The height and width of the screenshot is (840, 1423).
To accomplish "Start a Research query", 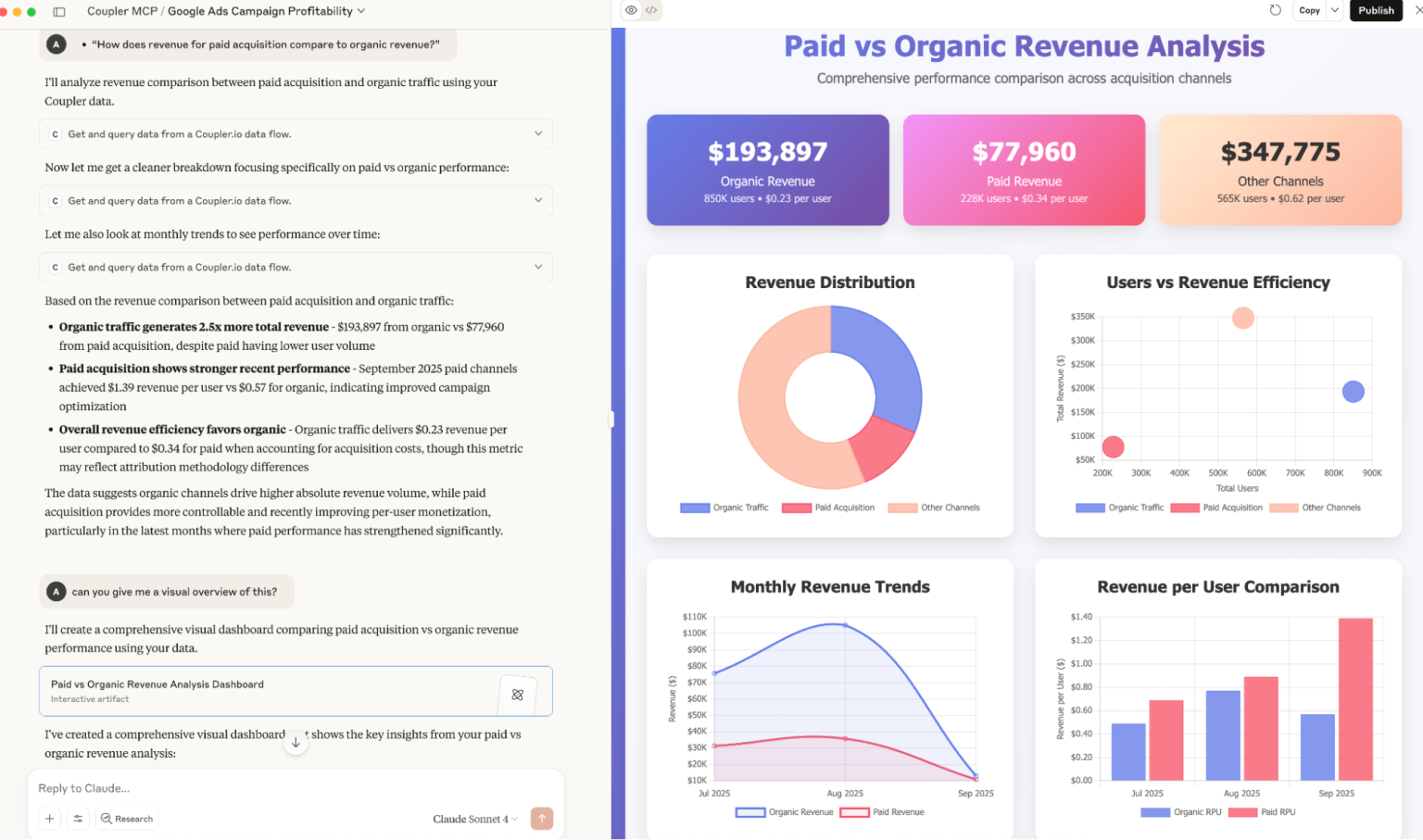I will pos(127,819).
